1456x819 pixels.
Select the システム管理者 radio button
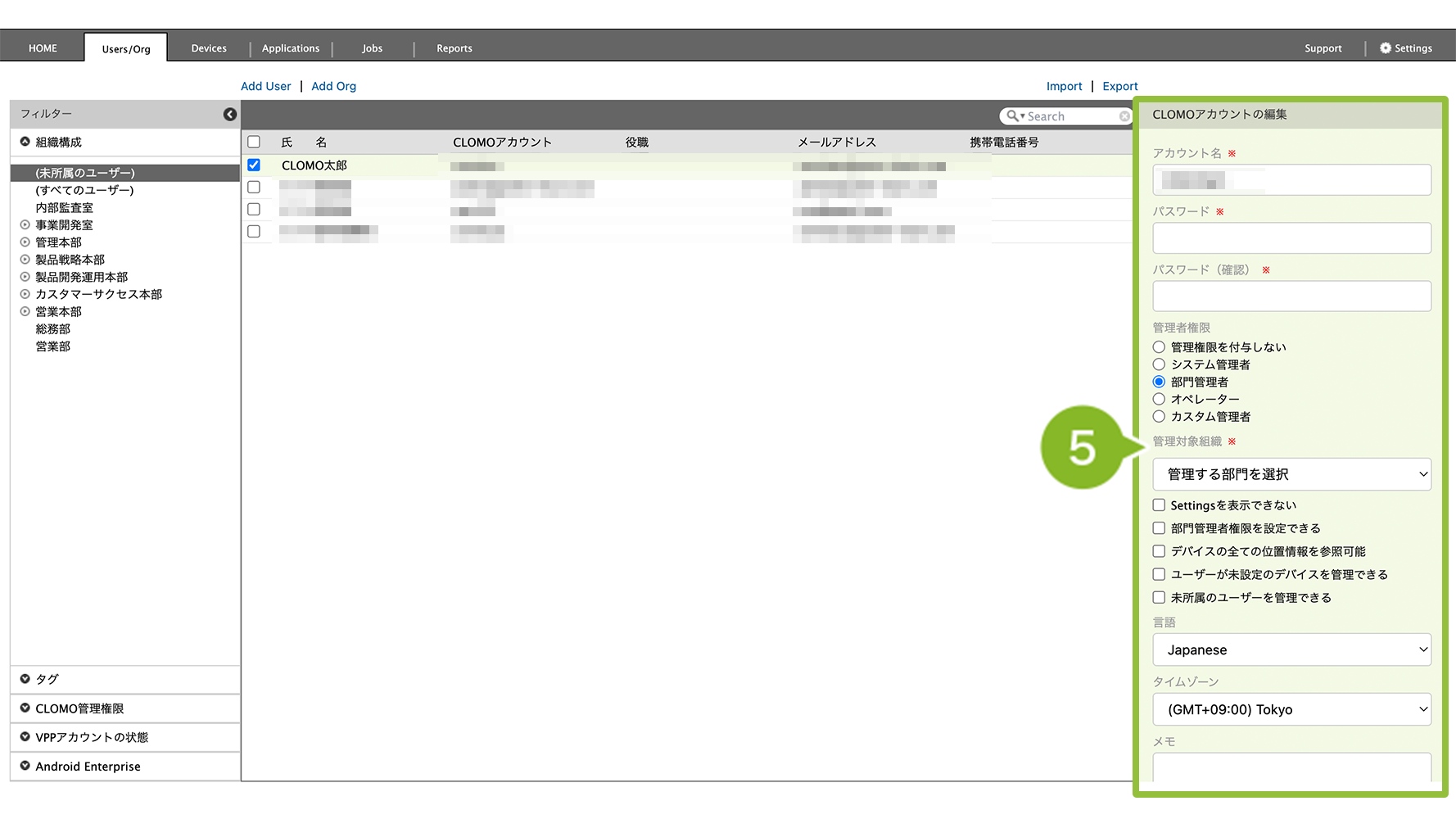pyautogui.click(x=1159, y=364)
